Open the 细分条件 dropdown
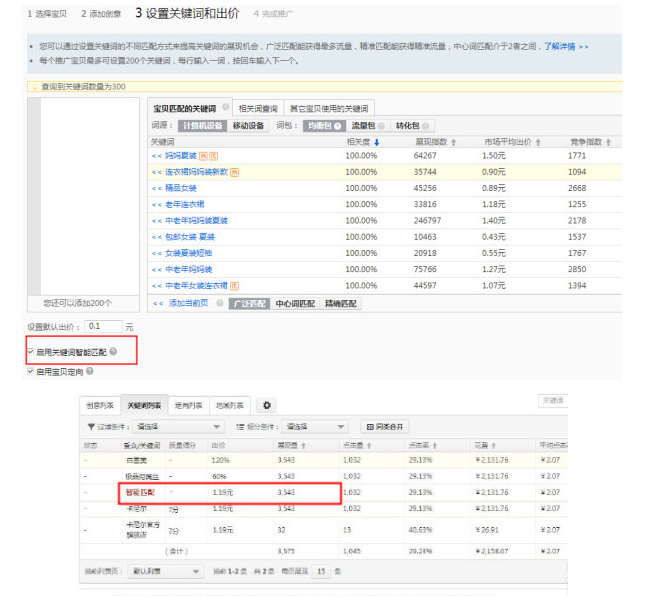 (313, 426)
